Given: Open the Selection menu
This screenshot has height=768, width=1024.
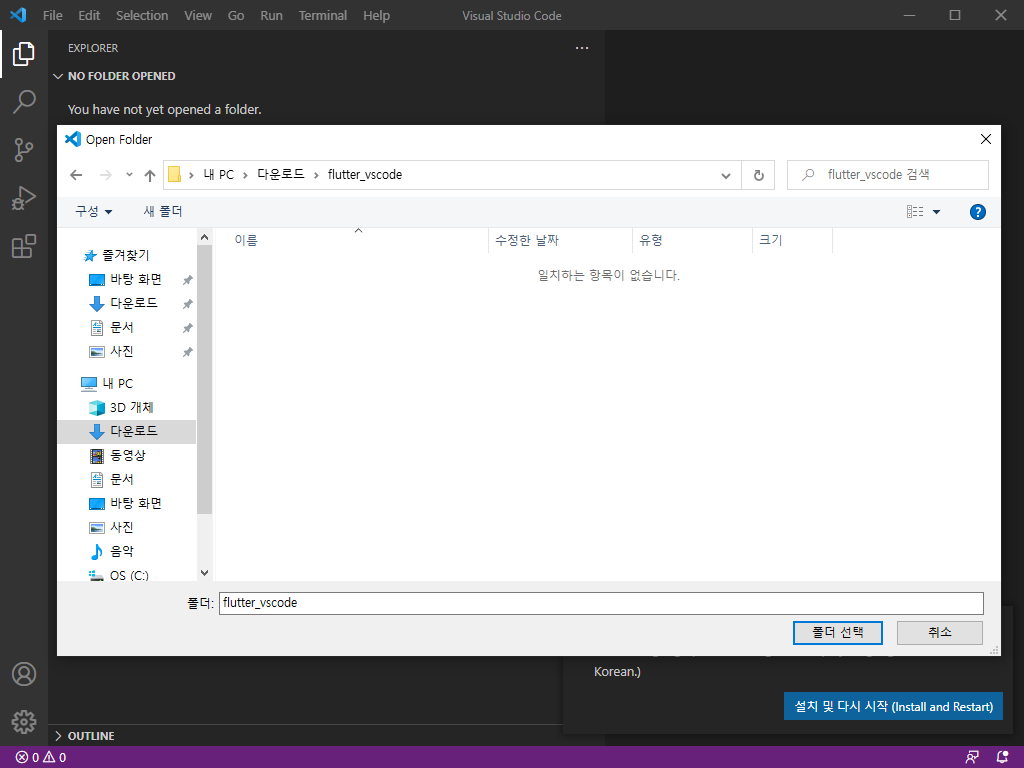Looking at the screenshot, I should (142, 16).
